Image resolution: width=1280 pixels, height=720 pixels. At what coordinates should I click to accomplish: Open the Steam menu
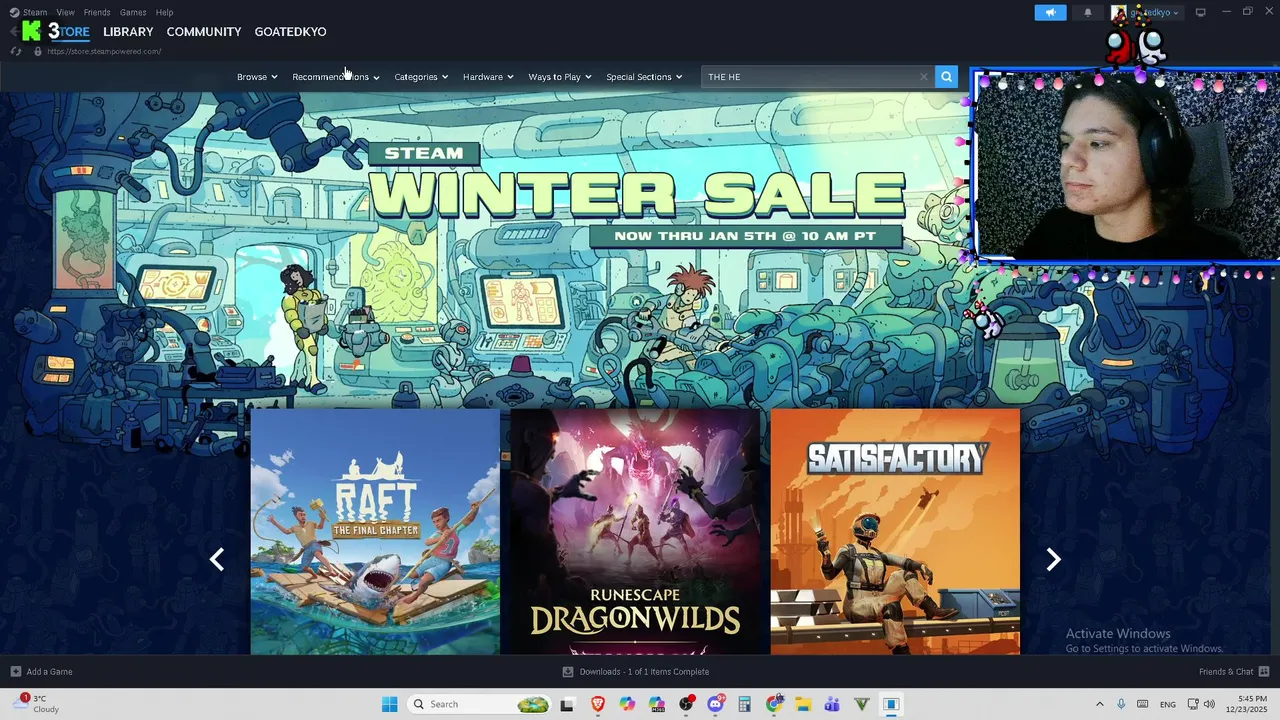(x=35, y=12)
